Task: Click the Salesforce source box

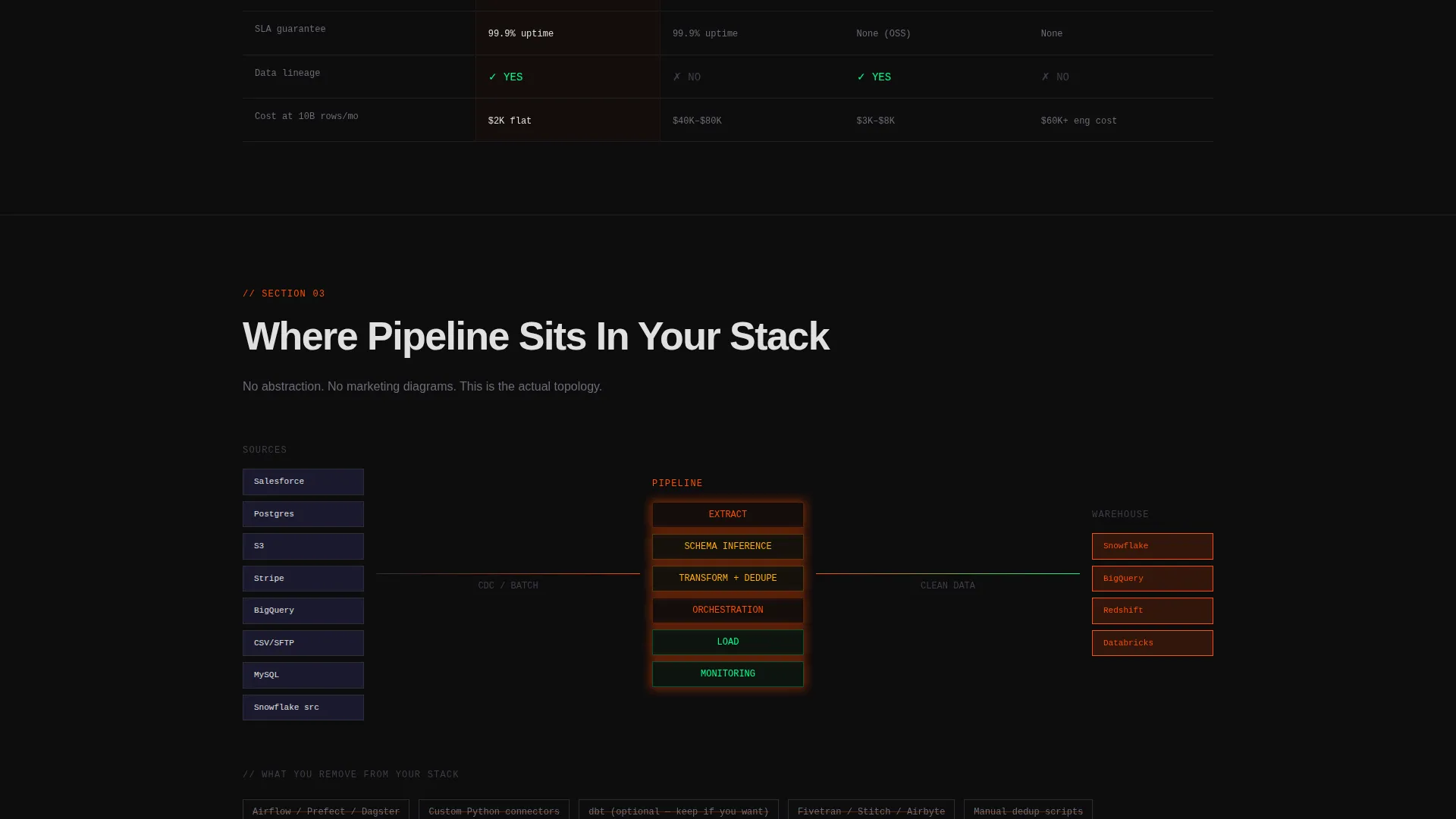Action: 303,482
